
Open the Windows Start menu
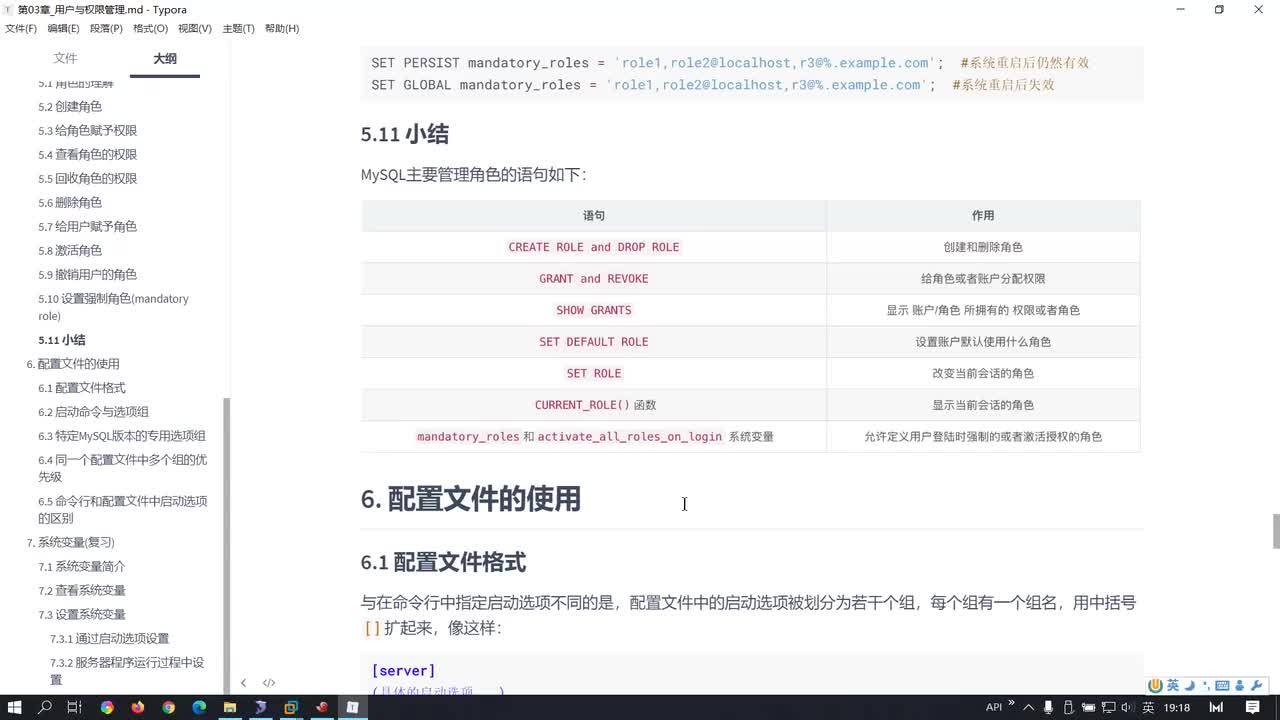(14, 707)
